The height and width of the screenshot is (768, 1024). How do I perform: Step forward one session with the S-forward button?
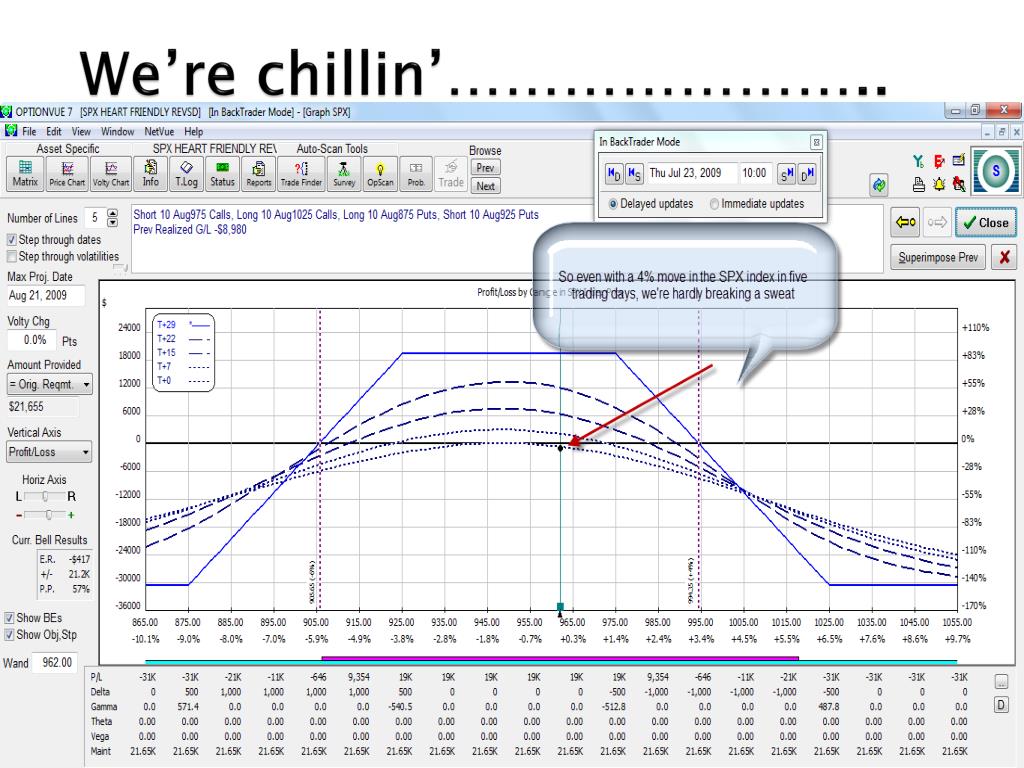point(786,174)
